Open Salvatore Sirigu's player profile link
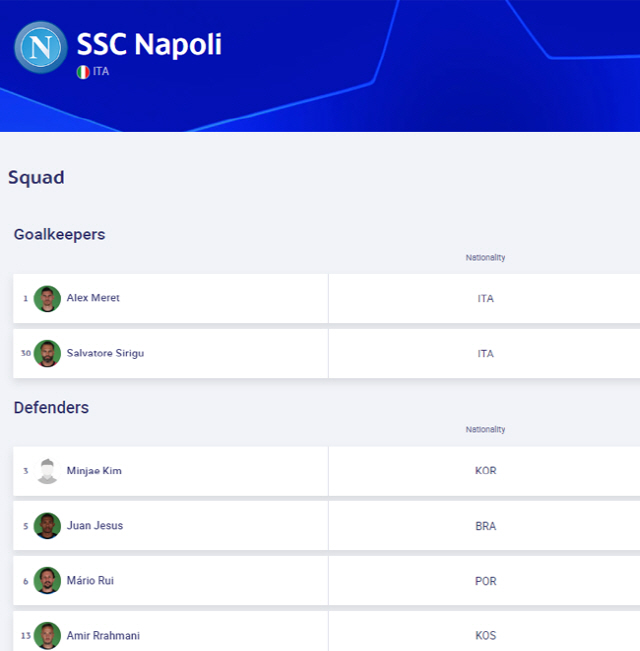 105,353
